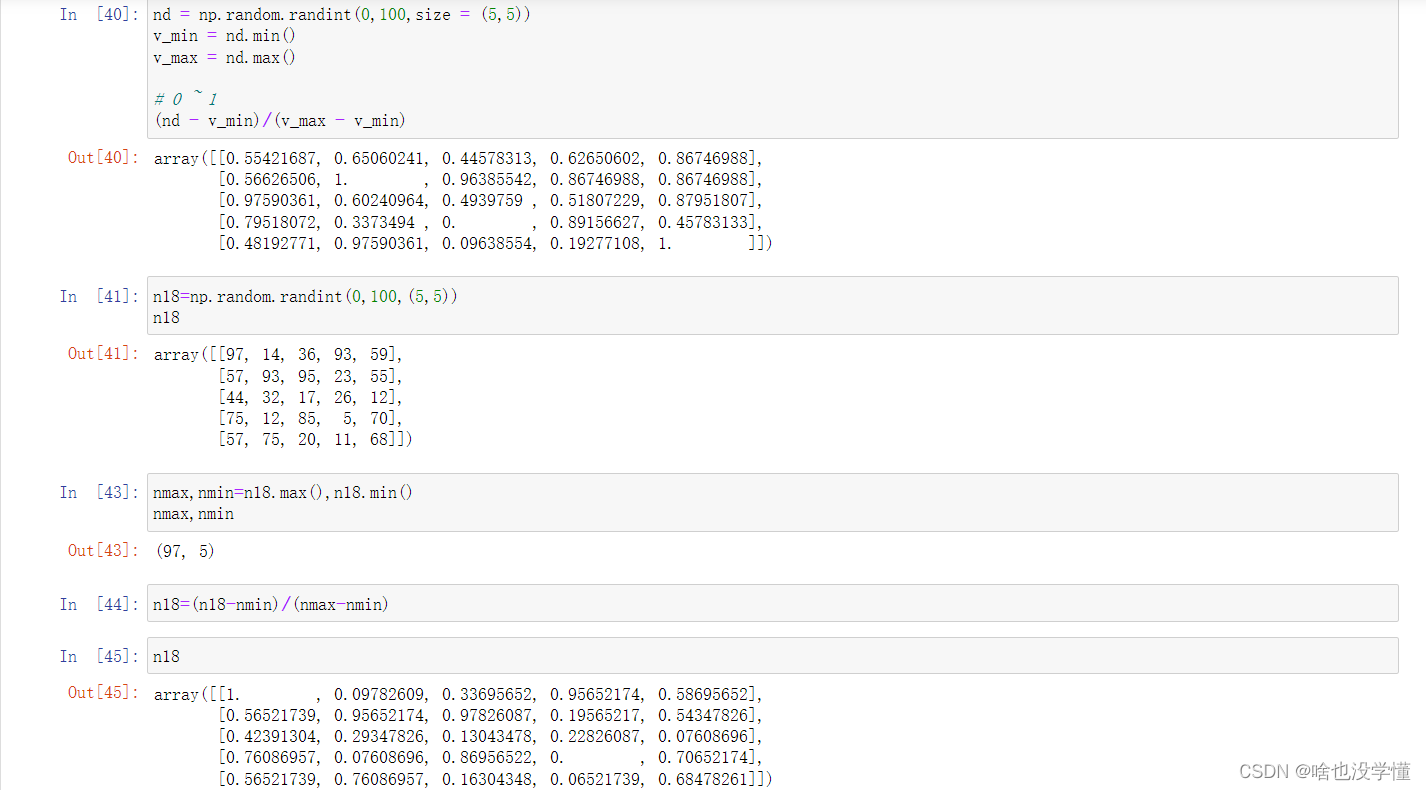This screenshot has height=790, width=1426.
Task: Click value 0.13043478 in Out[45]
Action: (x=487, y=736)
